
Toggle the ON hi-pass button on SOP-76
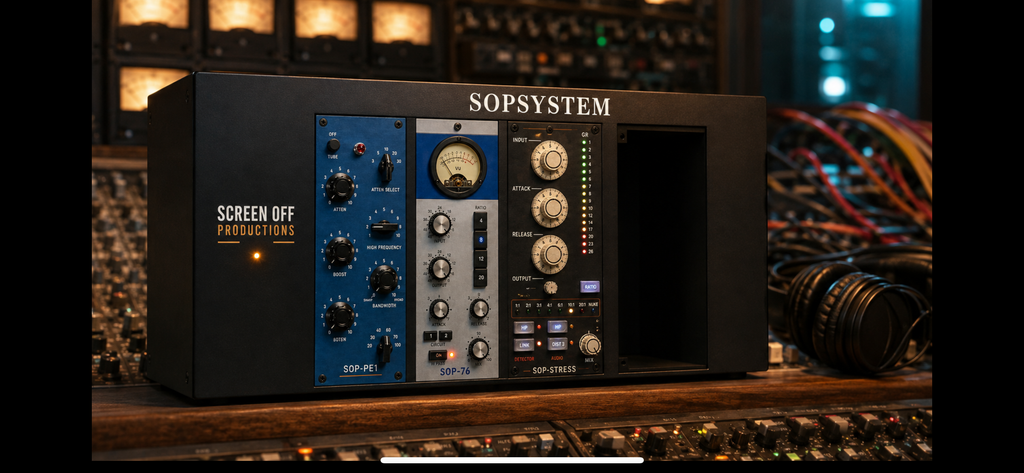[438, 355]
